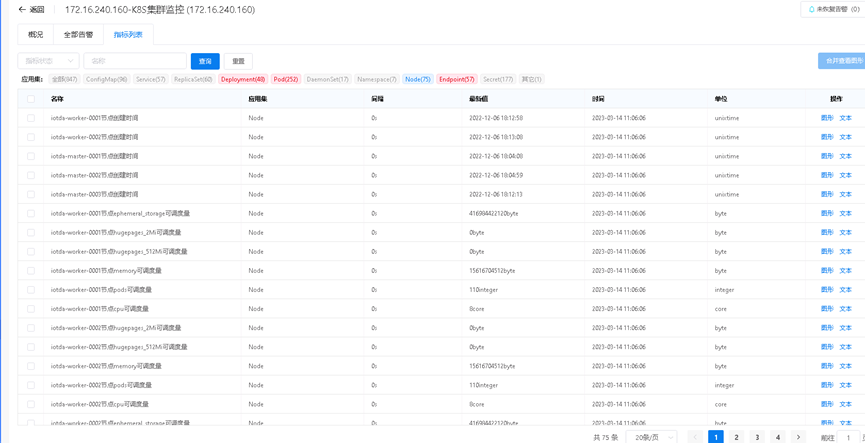The height and width of the screenshot is (443, 865).
Task: Click the 前往 page jump input box
Action: [848, 437]
